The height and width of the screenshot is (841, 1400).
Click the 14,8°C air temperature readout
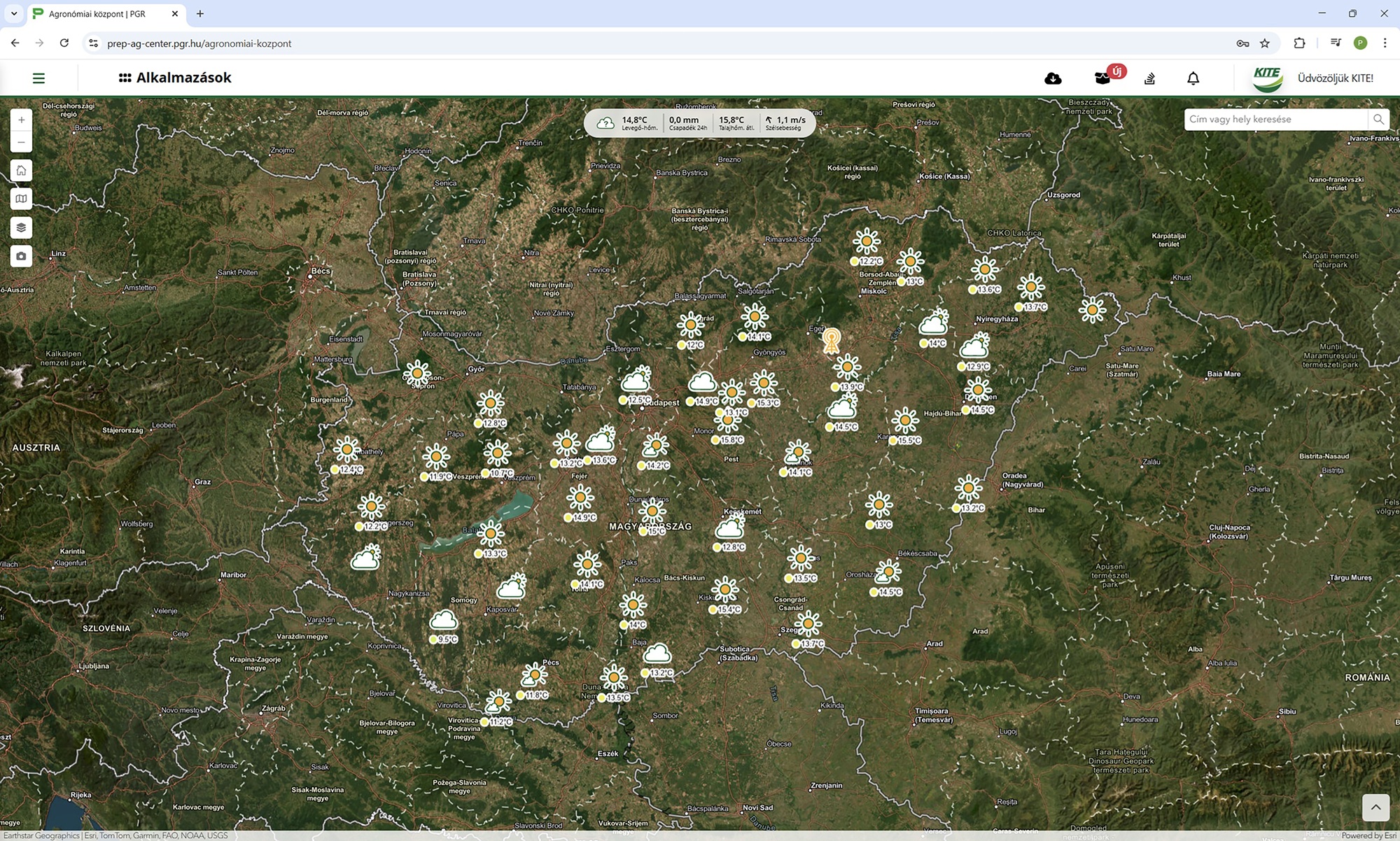click(x=639, y=123)
